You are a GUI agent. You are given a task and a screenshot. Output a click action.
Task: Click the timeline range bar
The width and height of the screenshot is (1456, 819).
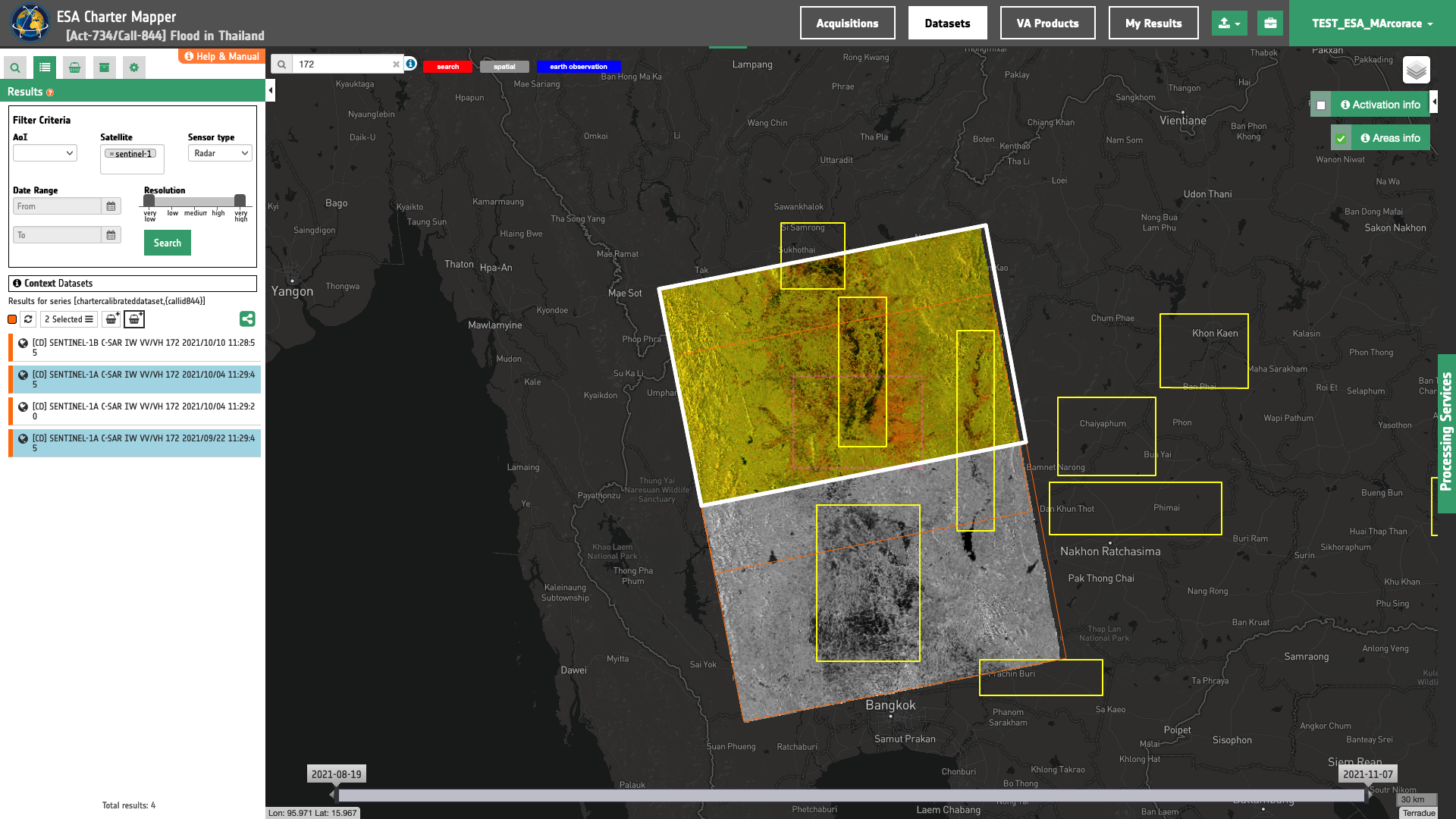(x=851, y=795)
